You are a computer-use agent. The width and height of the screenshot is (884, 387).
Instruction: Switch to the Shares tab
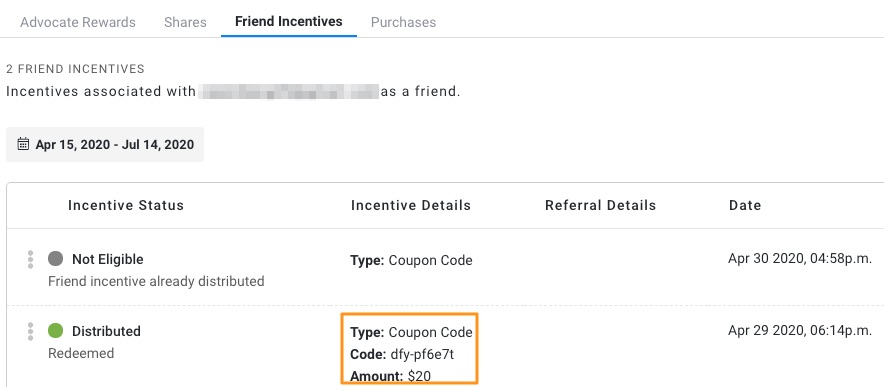click(x=185, y=22)
